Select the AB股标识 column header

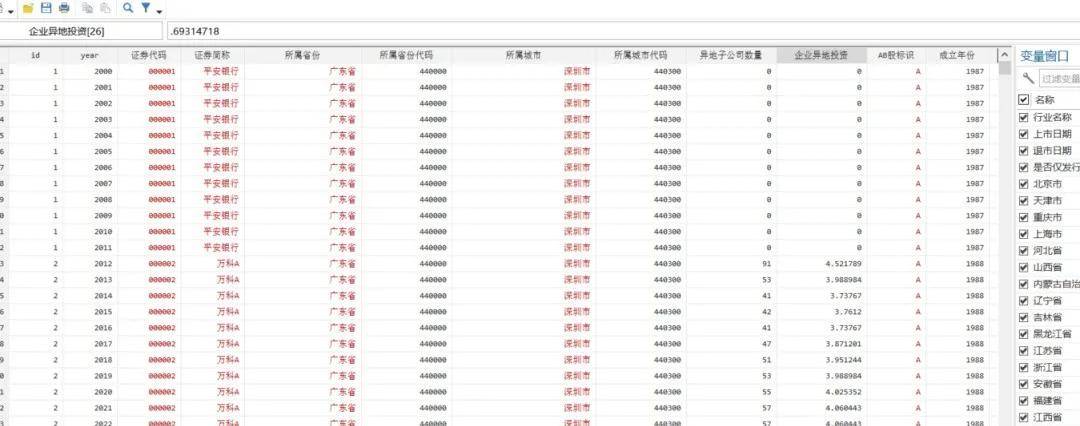(x=895, y=55)
